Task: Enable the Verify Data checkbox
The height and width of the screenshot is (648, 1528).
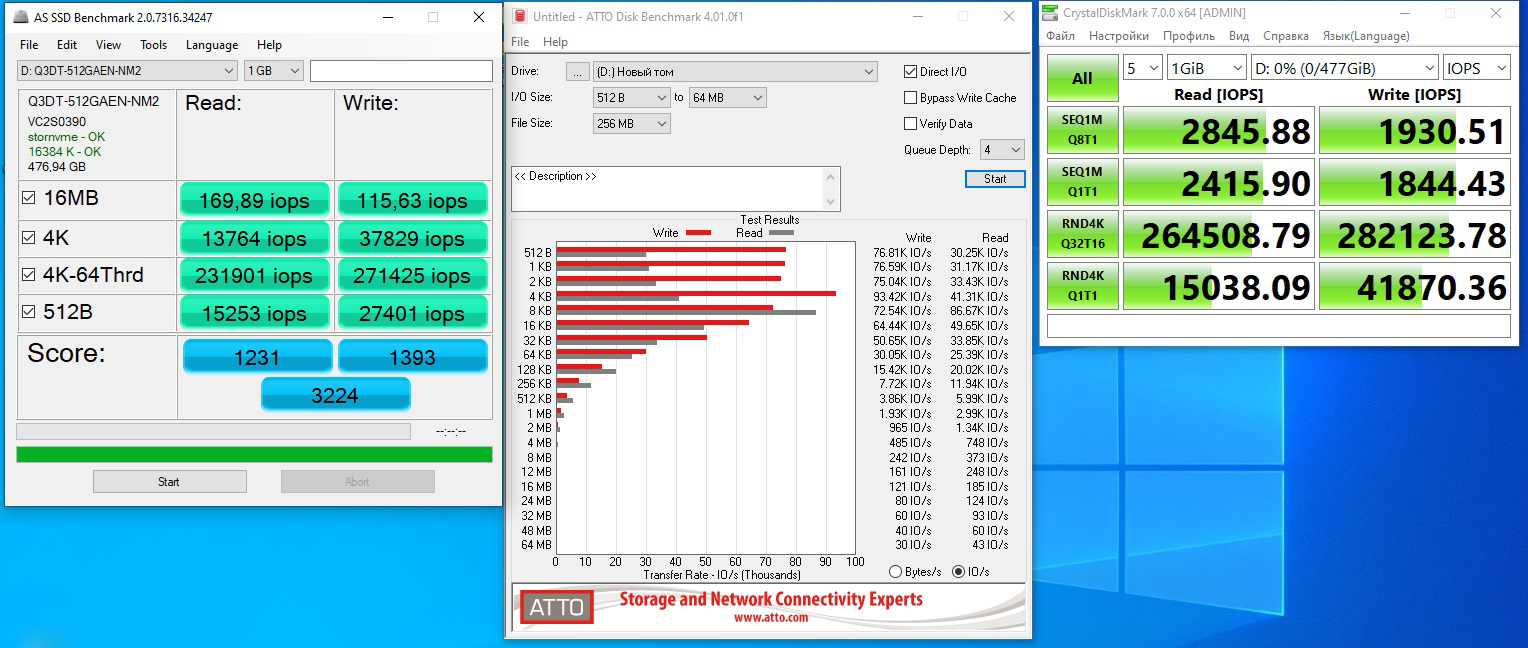Action: 910,124
